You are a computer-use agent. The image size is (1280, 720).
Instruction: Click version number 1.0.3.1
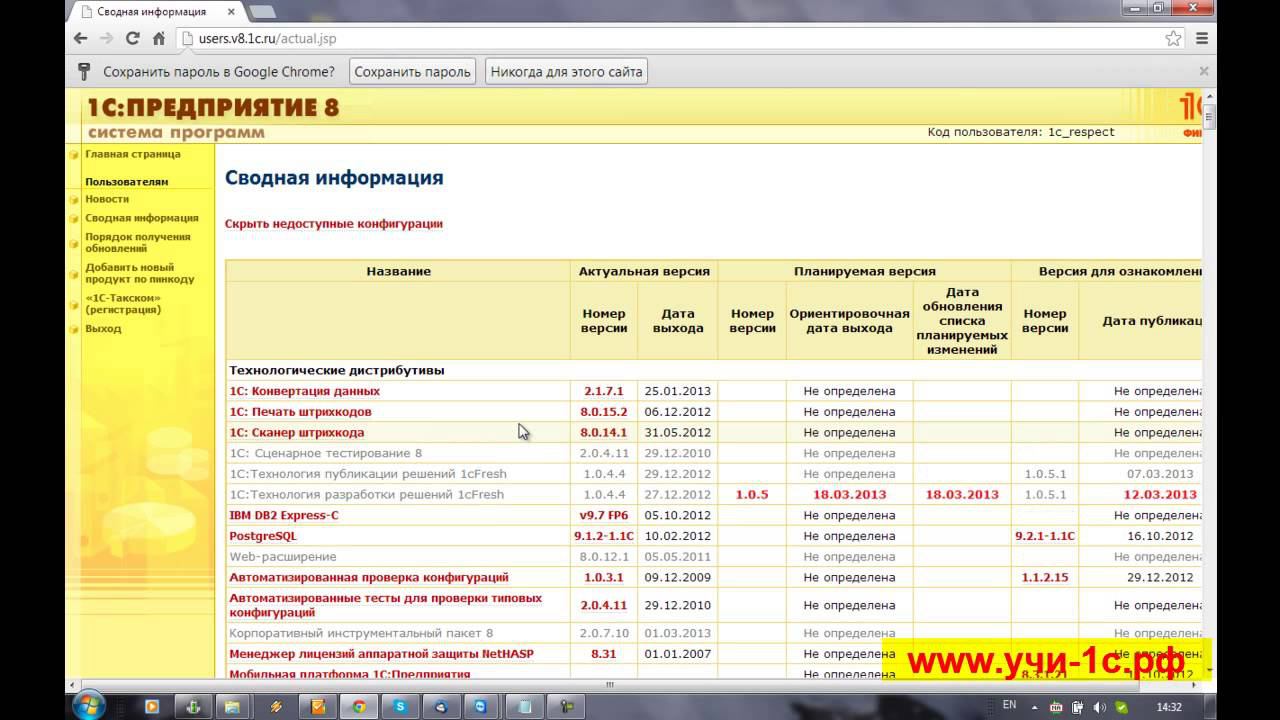[604, 577]
